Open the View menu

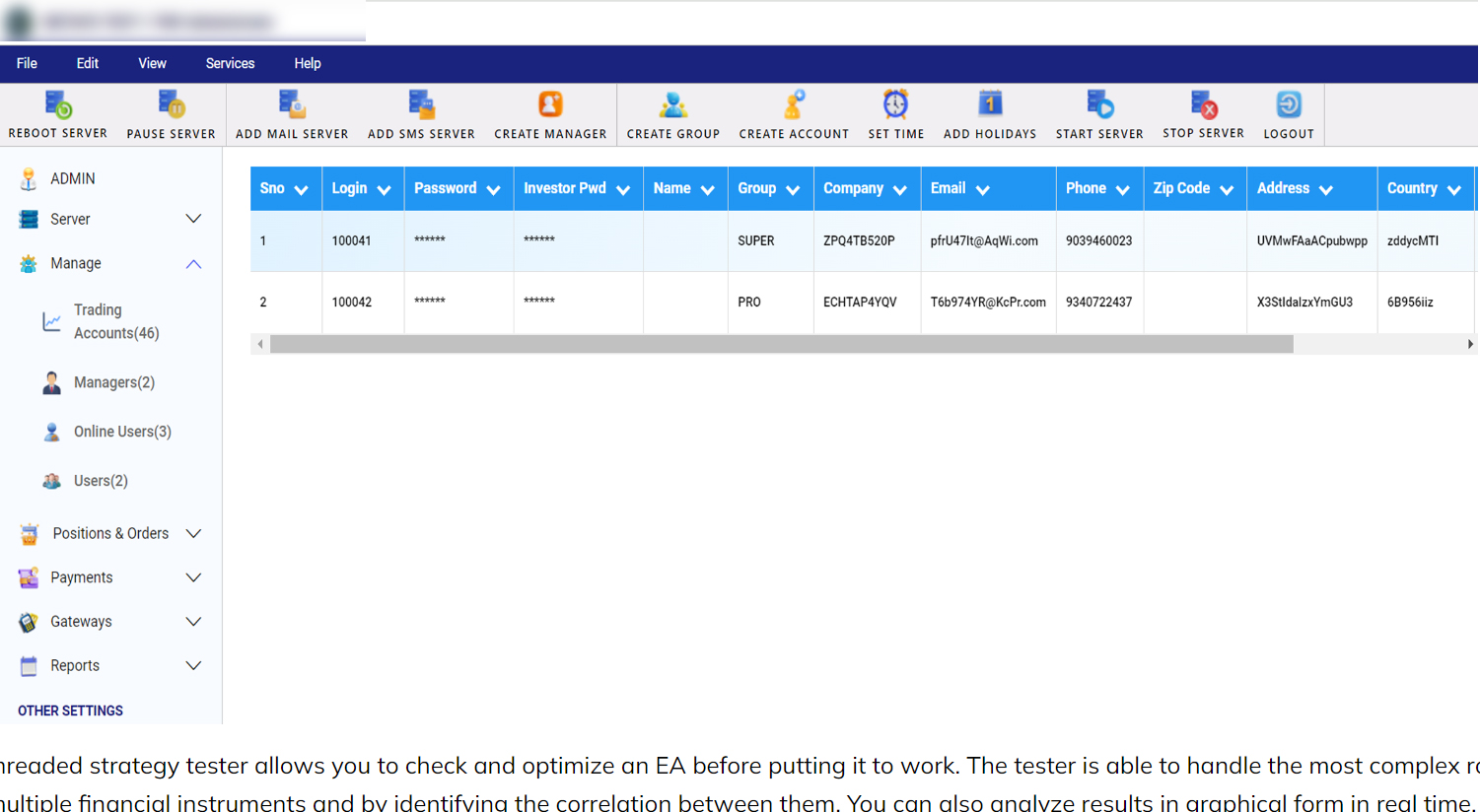click(x=152, y=63)
